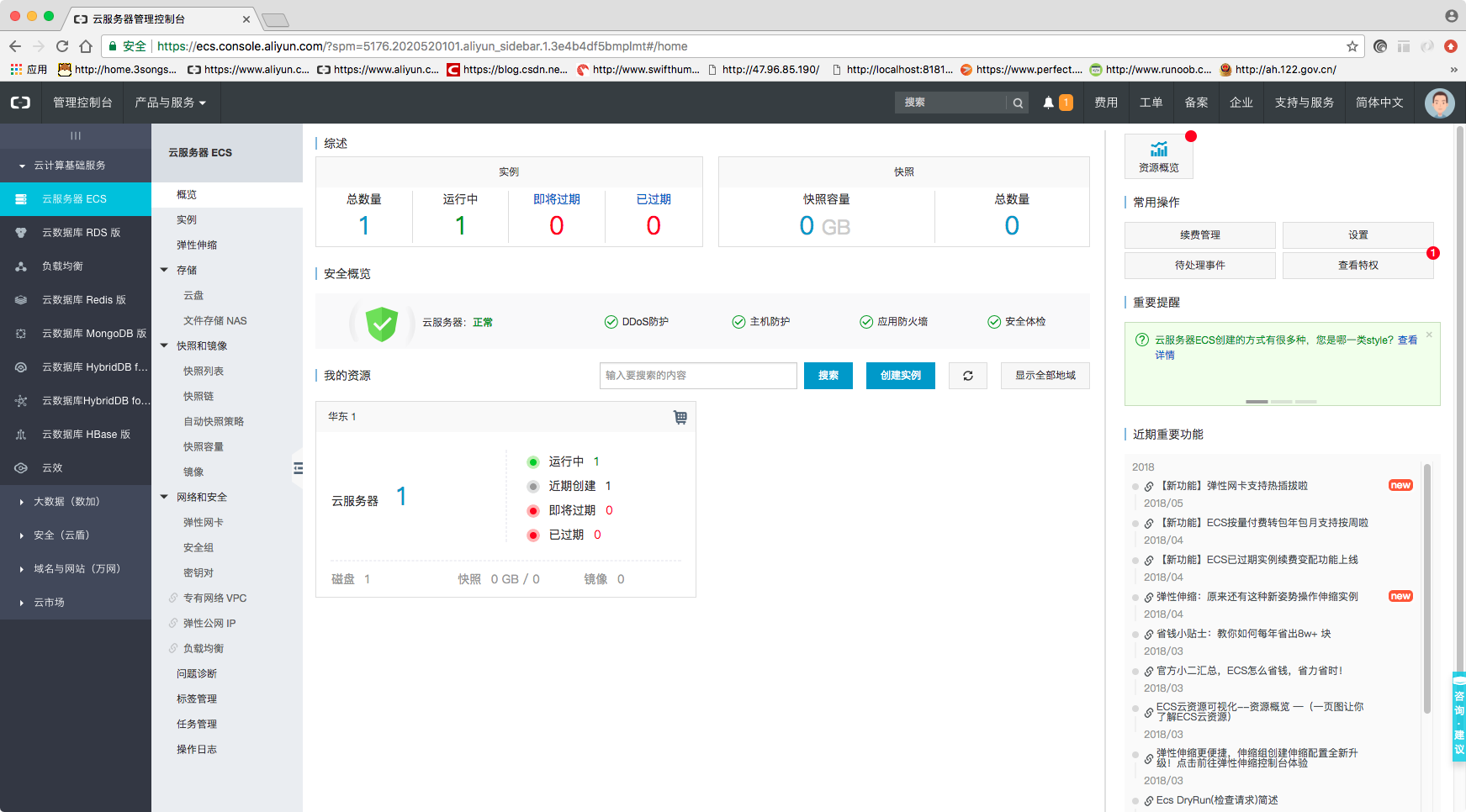Click the 云服务器 ECS sidebar icon
Screen dimensions: 1466x812
[x=21, y=199]
